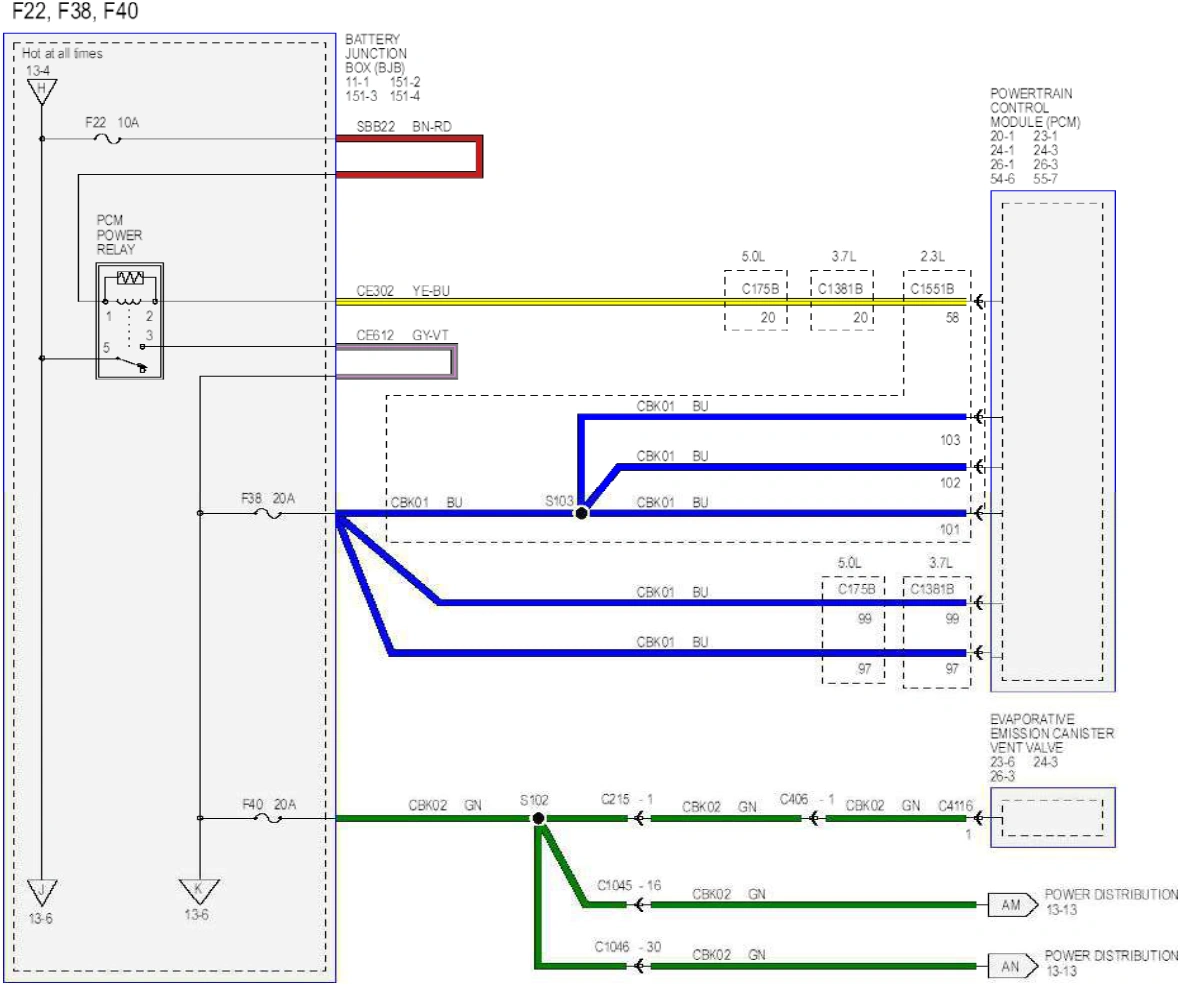Click the 'POWERTRAIN CONTROL MODULE (PCM)' label
The height and width of the screenshot is (985, 1180).
coord(1035,108)
